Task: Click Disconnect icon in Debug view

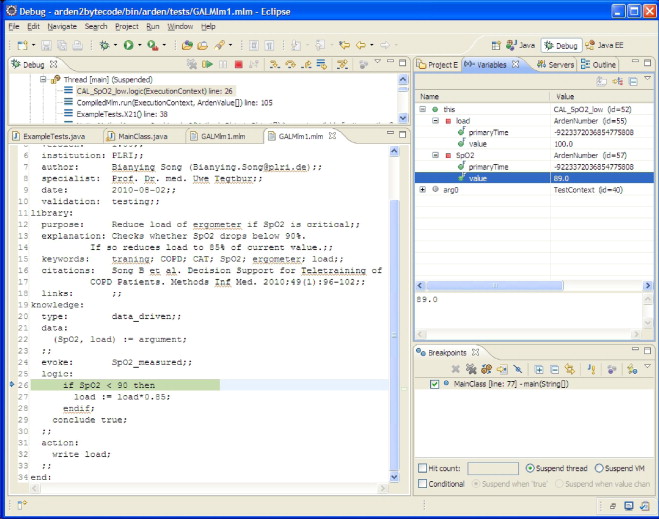Action: (254, 64)
